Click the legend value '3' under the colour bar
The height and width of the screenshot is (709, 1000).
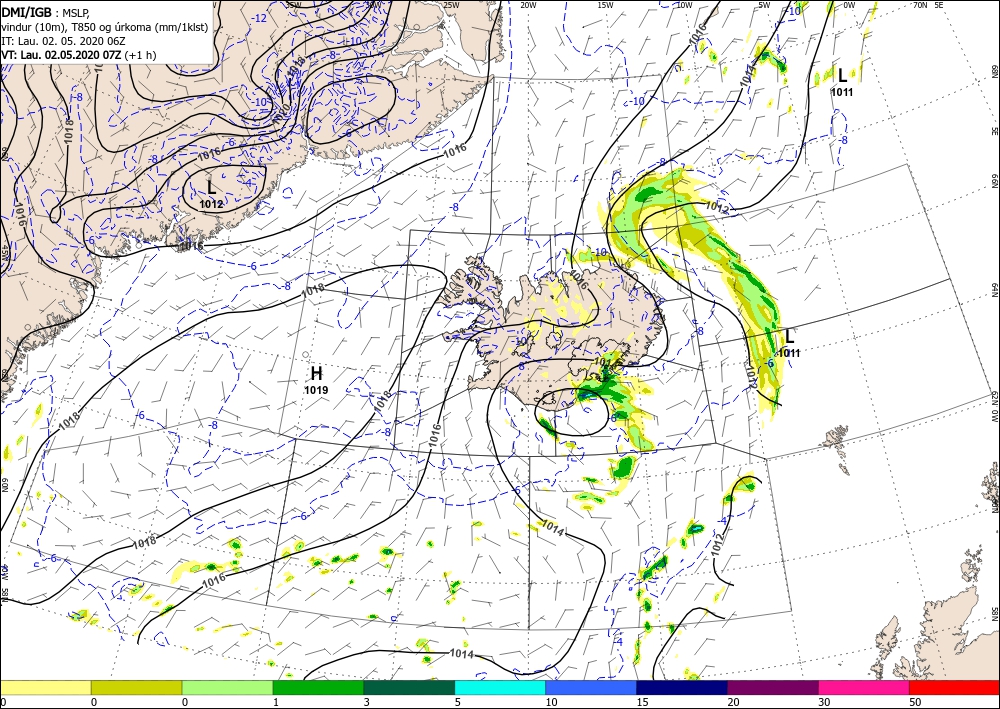tap(366, 703)
